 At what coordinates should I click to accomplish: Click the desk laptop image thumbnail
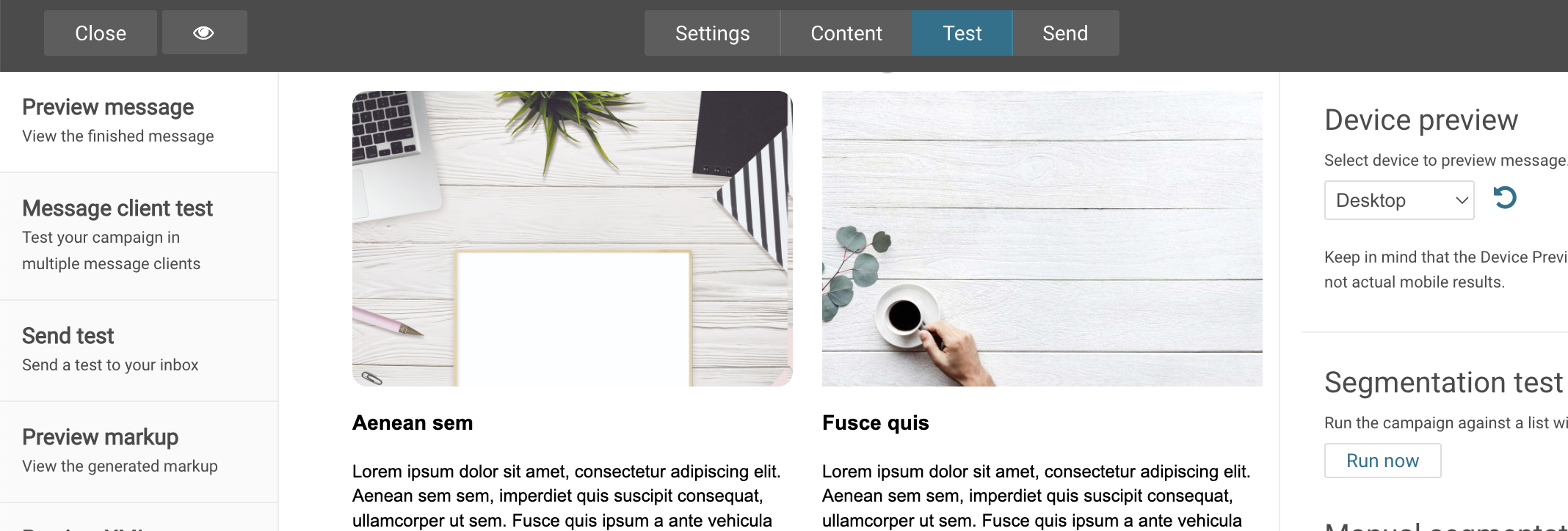click(x=573, y=238)
